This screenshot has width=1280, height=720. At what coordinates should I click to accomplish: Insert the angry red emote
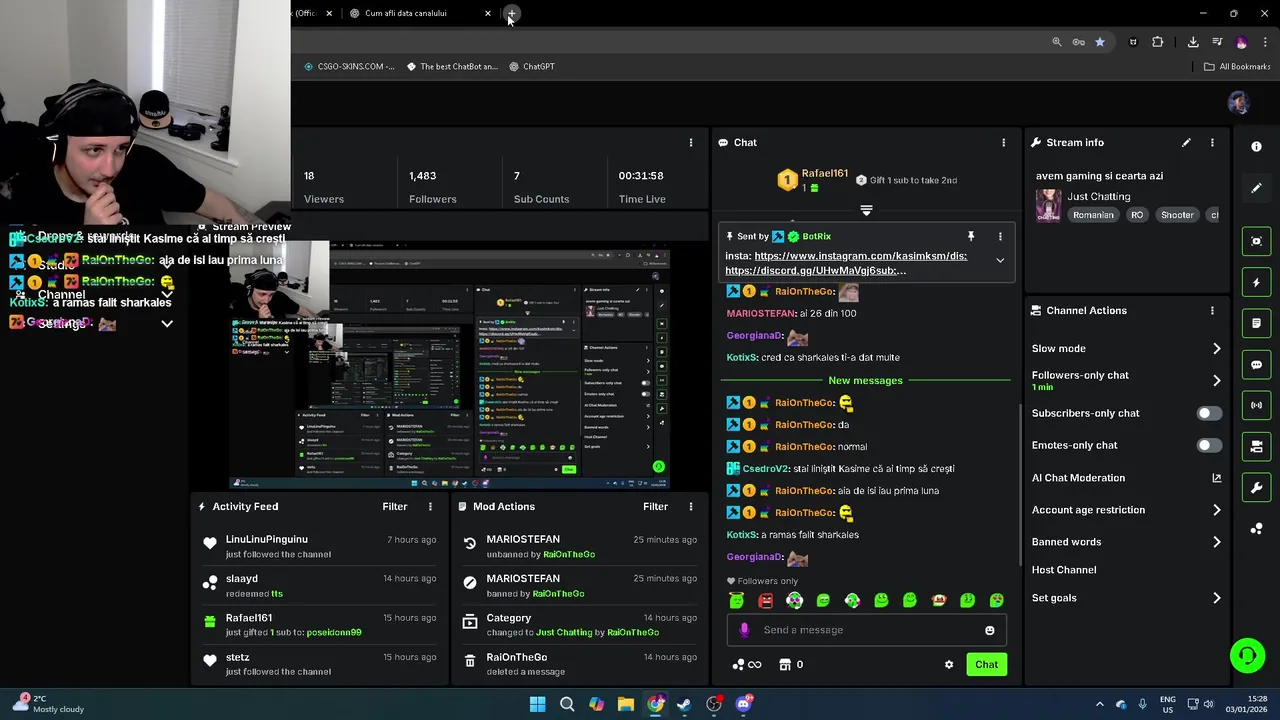(766, 601)
